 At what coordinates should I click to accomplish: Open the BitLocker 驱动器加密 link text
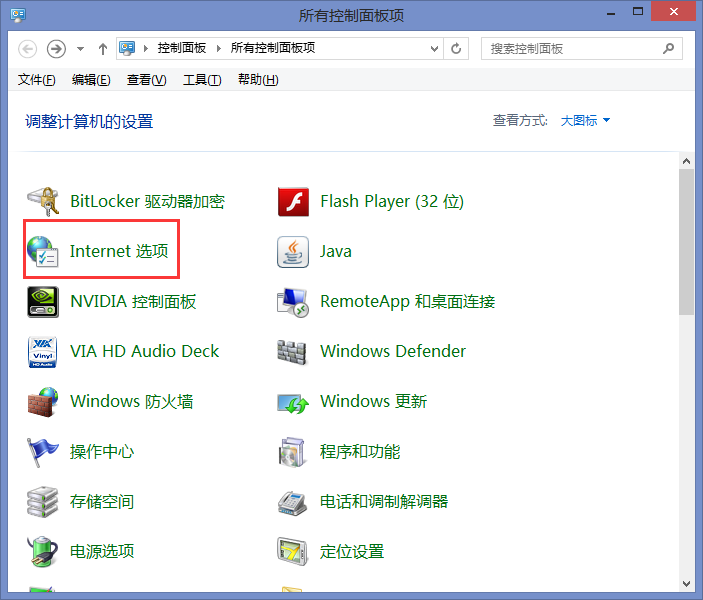148,201
